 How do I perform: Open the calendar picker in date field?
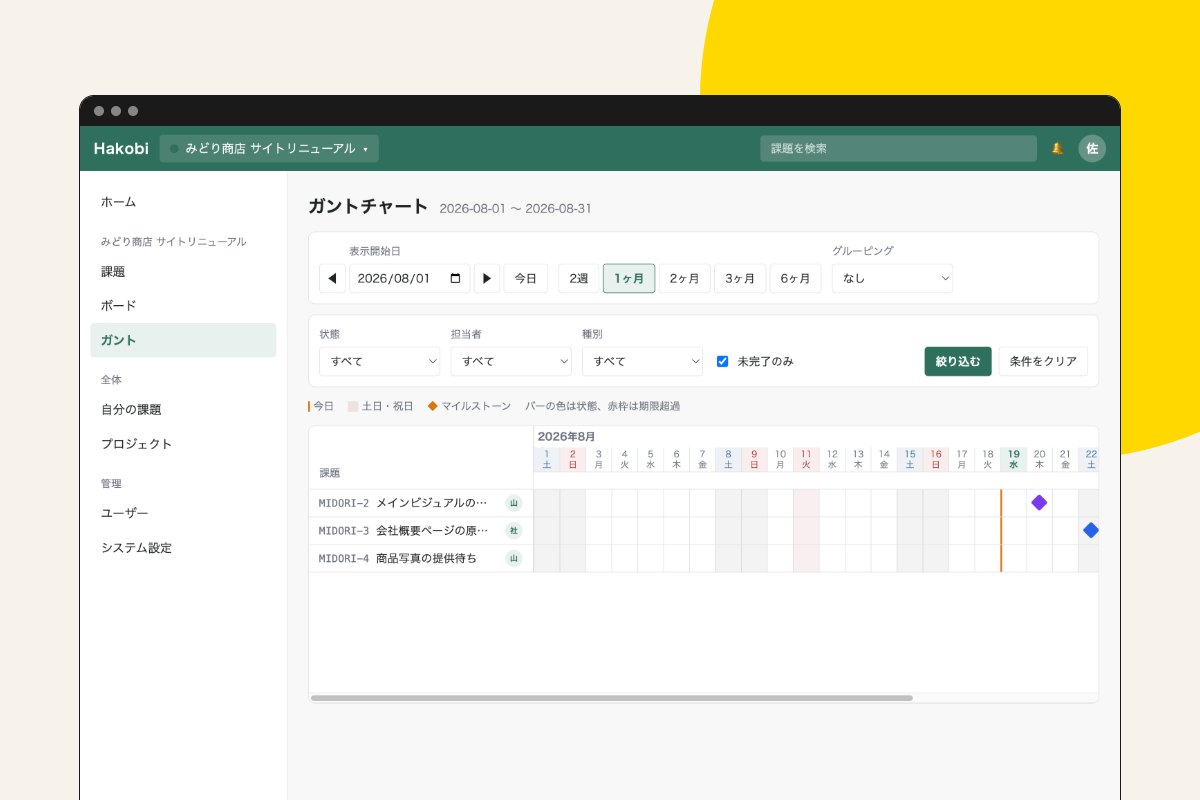click(x=456, y=278)
